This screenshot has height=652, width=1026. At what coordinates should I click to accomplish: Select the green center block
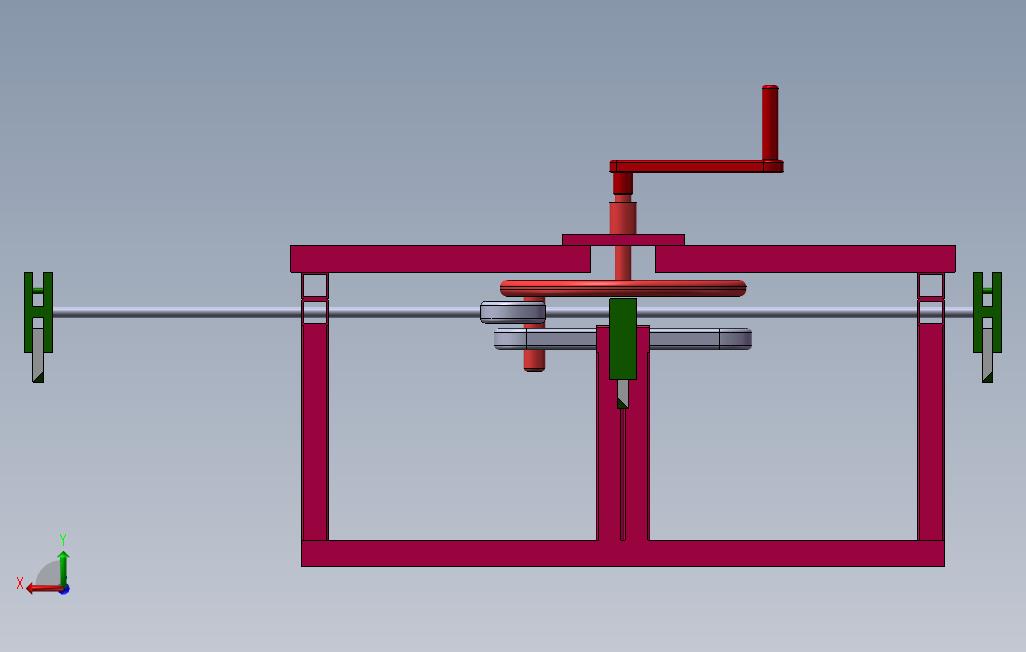coord(623,338)
